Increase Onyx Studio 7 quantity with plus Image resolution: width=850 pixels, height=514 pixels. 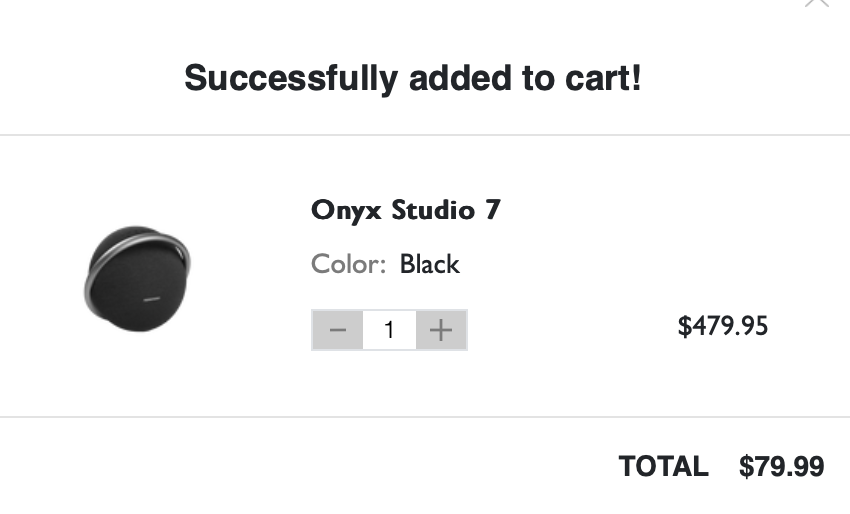tap(441, 330)
